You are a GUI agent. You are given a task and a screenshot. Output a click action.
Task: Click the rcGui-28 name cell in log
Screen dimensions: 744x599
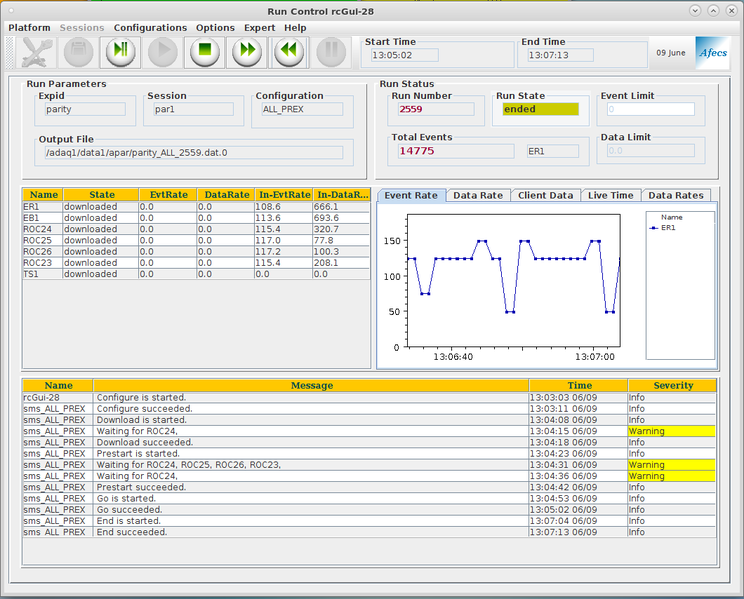(x=57, y=398)
